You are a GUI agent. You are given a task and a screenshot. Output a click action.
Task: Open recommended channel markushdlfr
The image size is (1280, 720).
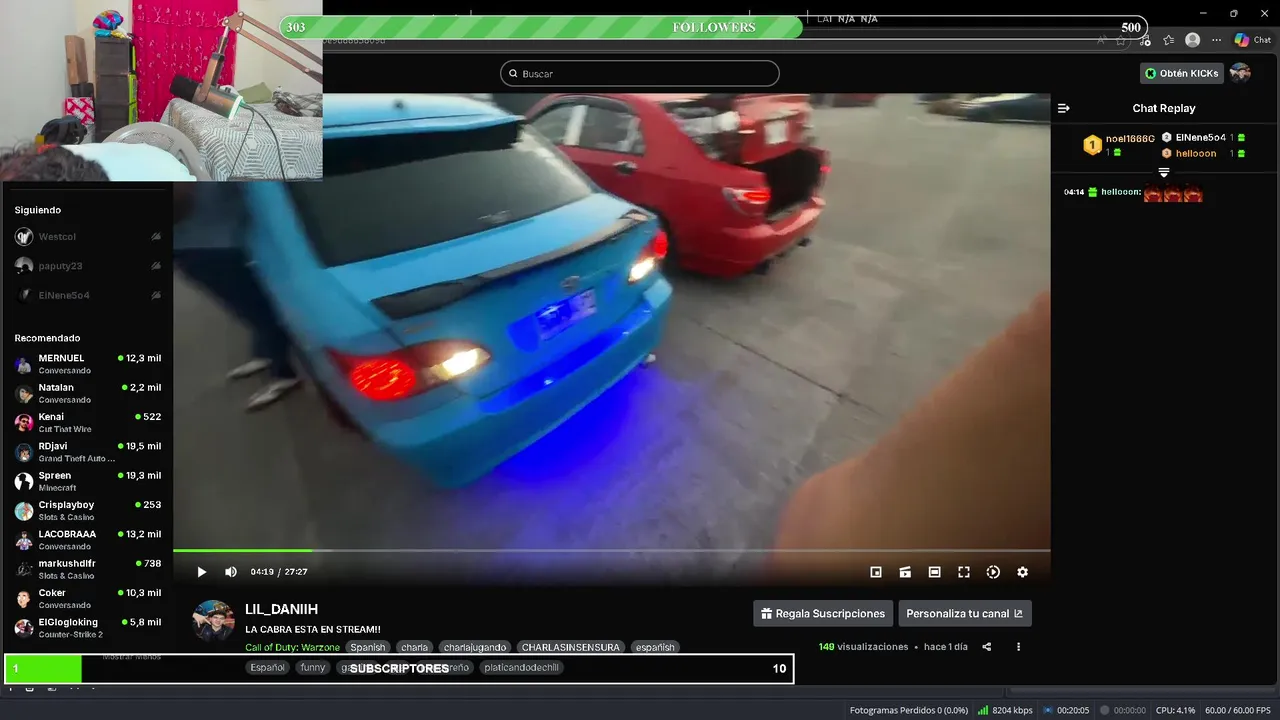88,569
